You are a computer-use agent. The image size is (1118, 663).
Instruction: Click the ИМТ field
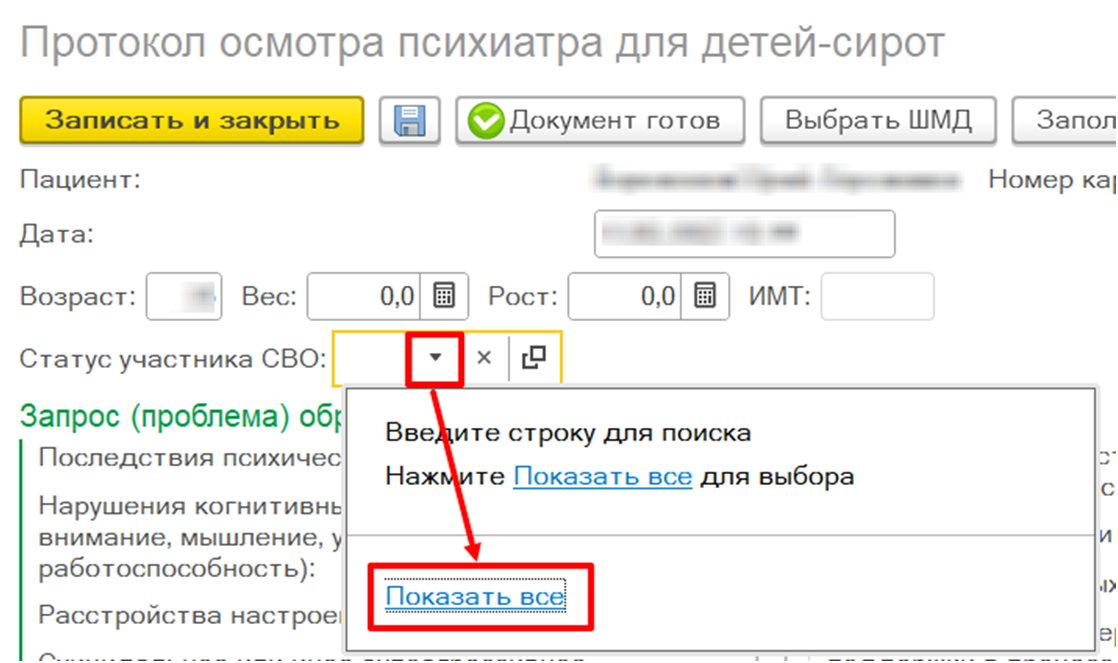tap(876, 296)
